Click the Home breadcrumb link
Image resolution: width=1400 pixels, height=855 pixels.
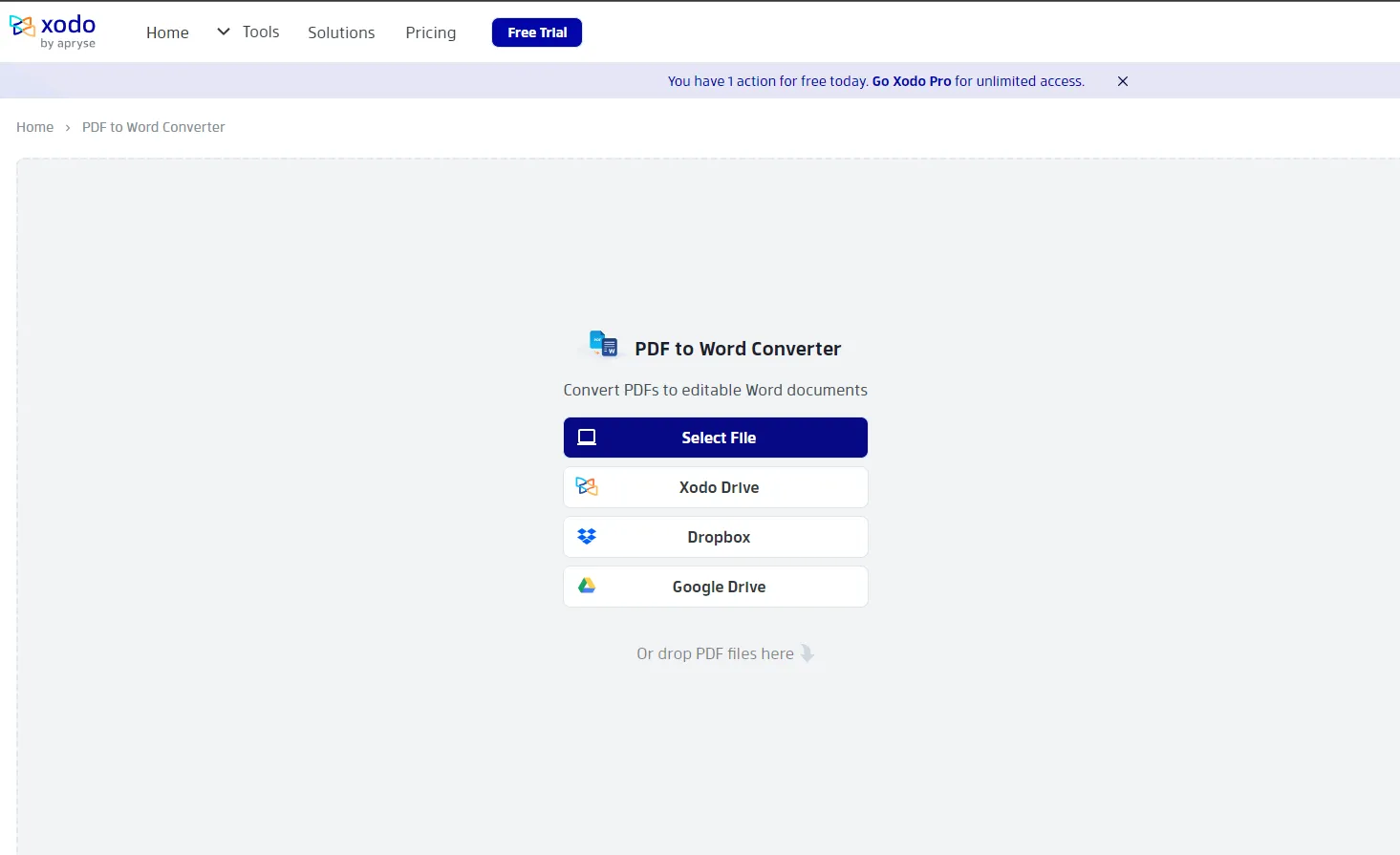(x=34, y=126)
